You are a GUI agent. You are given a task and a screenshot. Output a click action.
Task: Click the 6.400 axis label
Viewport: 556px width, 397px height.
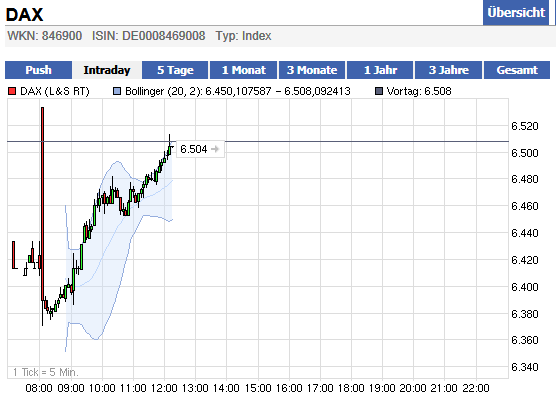525,287
